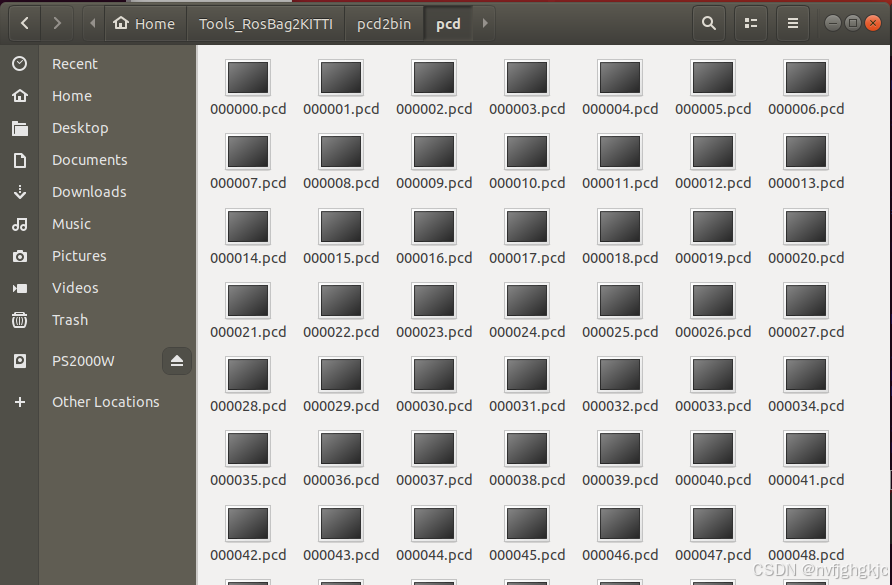Viewport: 892px width, 585px height.
Task: Select the 000031.pcd file icon
Action: [527, 374]
